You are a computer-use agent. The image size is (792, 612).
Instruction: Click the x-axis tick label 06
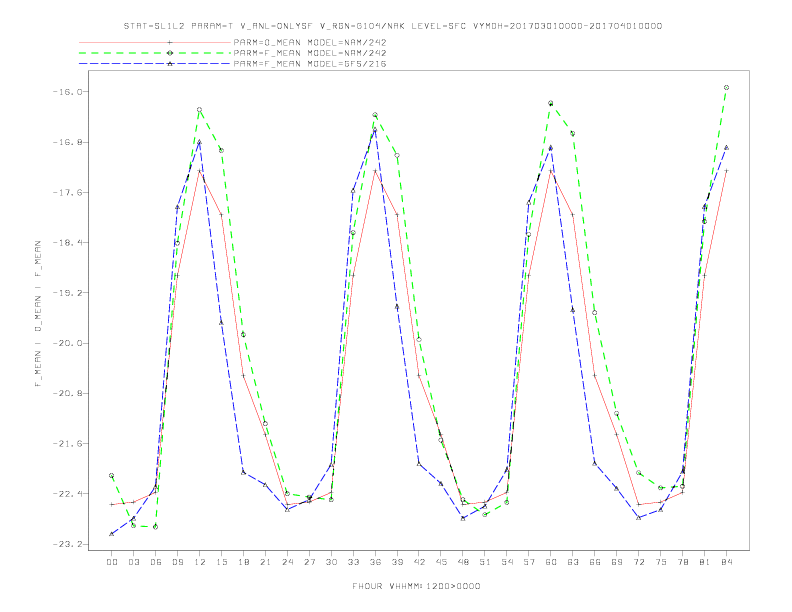pos(156,562)
